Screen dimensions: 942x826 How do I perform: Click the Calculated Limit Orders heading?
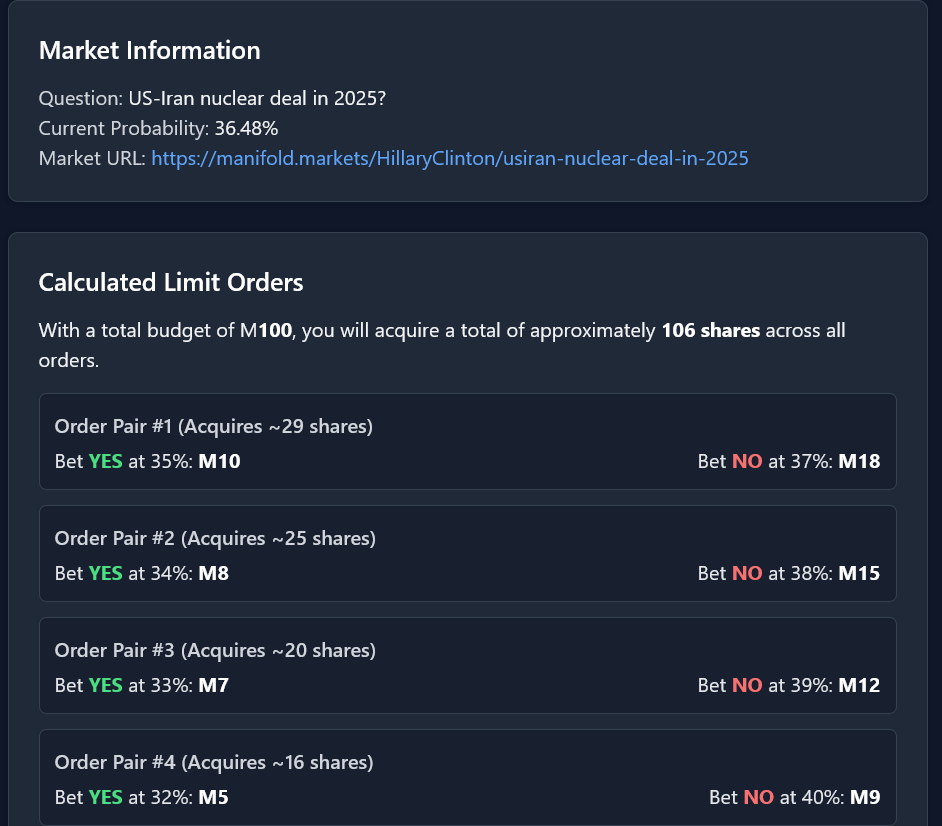coord(171,282)
